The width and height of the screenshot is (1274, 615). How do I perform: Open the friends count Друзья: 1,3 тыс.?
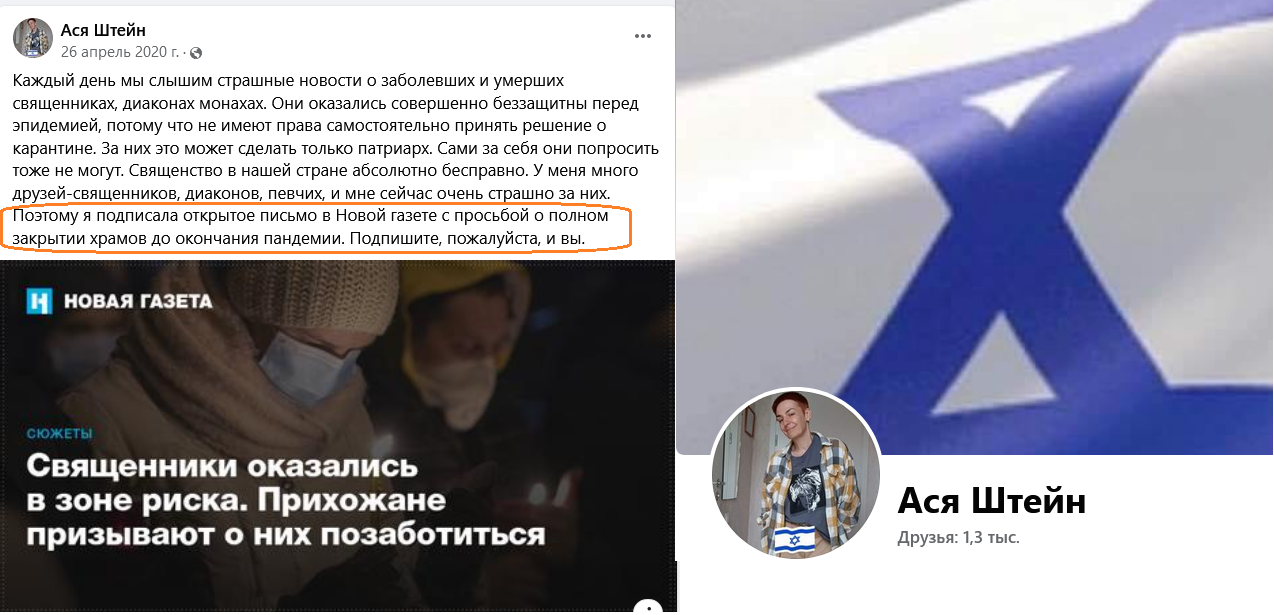click(x=958, y=538)
